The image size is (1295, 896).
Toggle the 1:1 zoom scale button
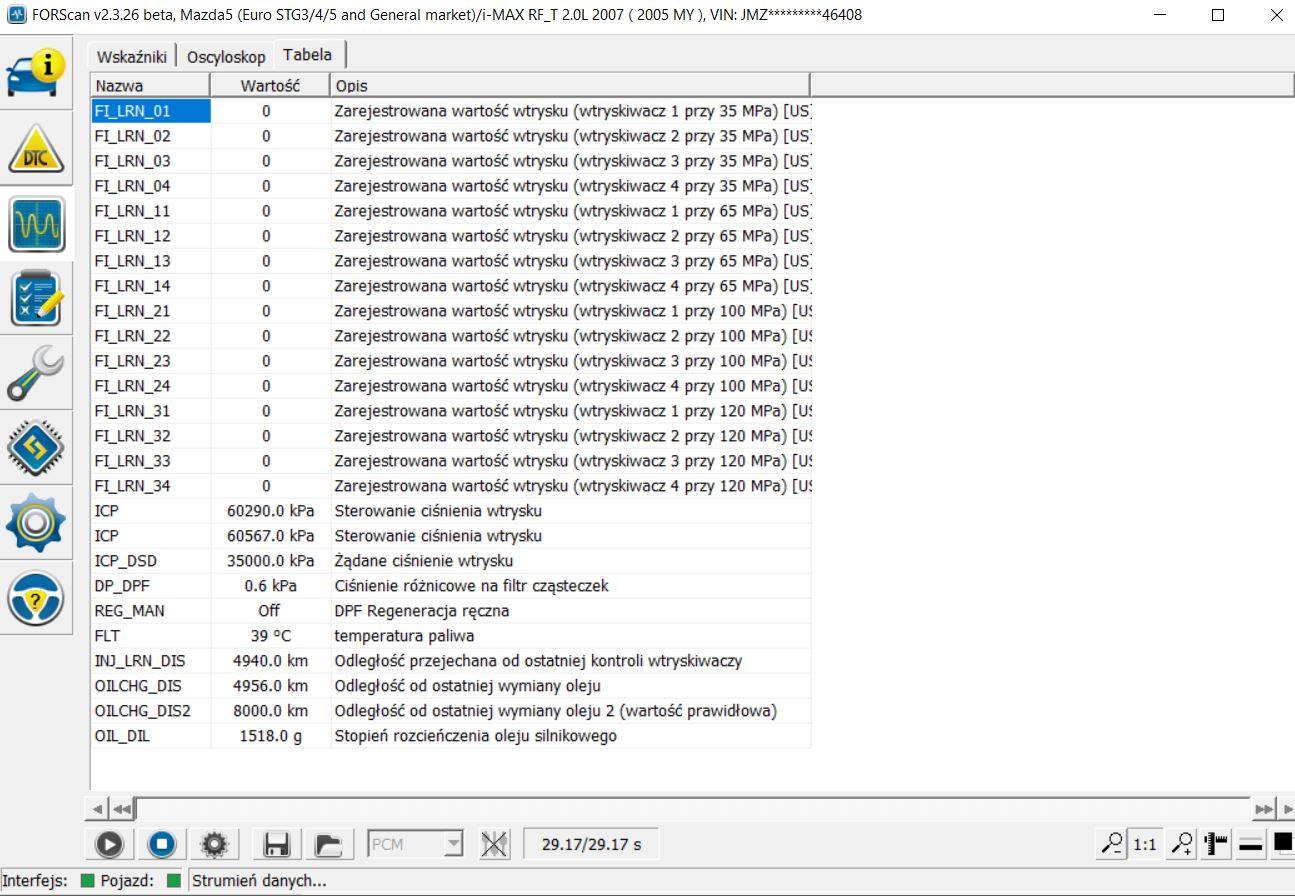(1145, 845)
